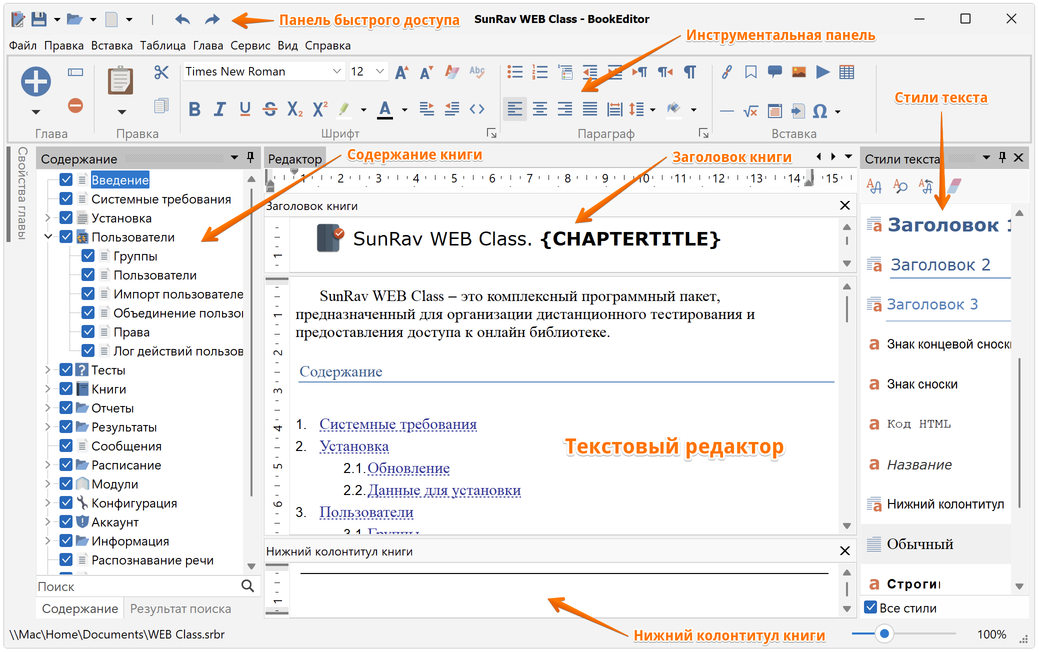This screenshot has width=1039, height=652.
Task: Align the paragraph to the right
Action: pyautogui.click(x=565, y=109)
